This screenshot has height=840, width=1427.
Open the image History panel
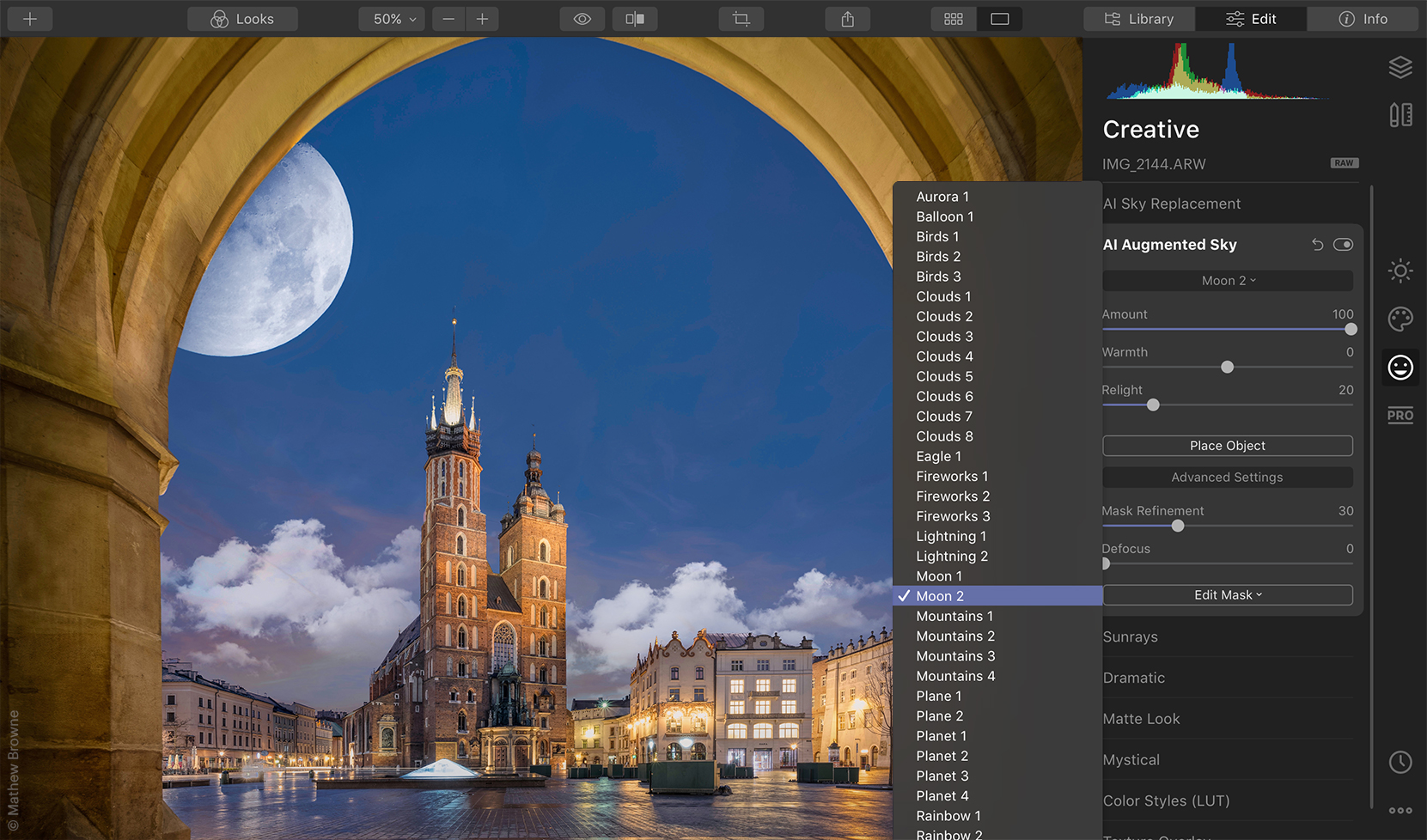(x=1400, y=761)
